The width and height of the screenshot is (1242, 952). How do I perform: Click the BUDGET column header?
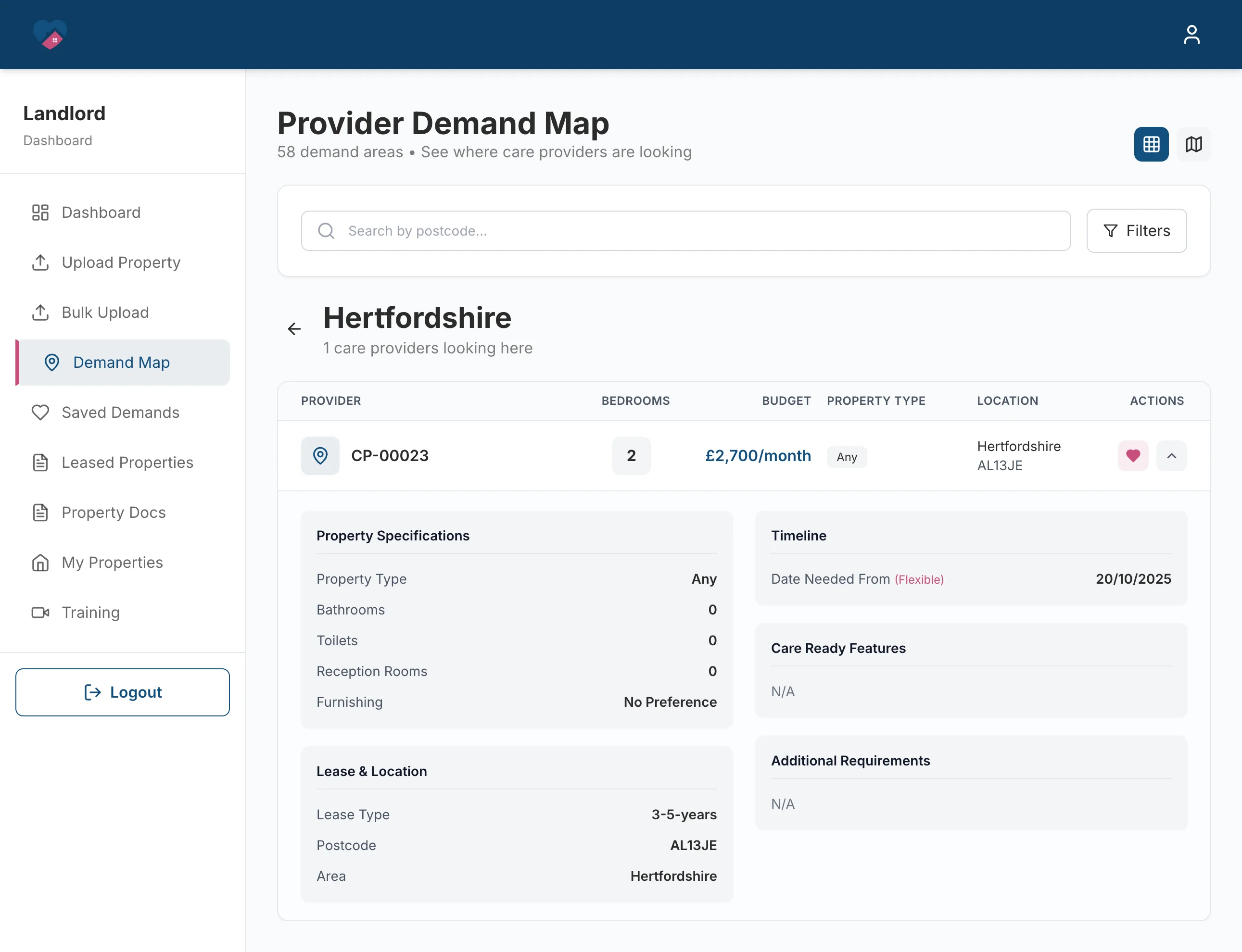coord(786,401)
